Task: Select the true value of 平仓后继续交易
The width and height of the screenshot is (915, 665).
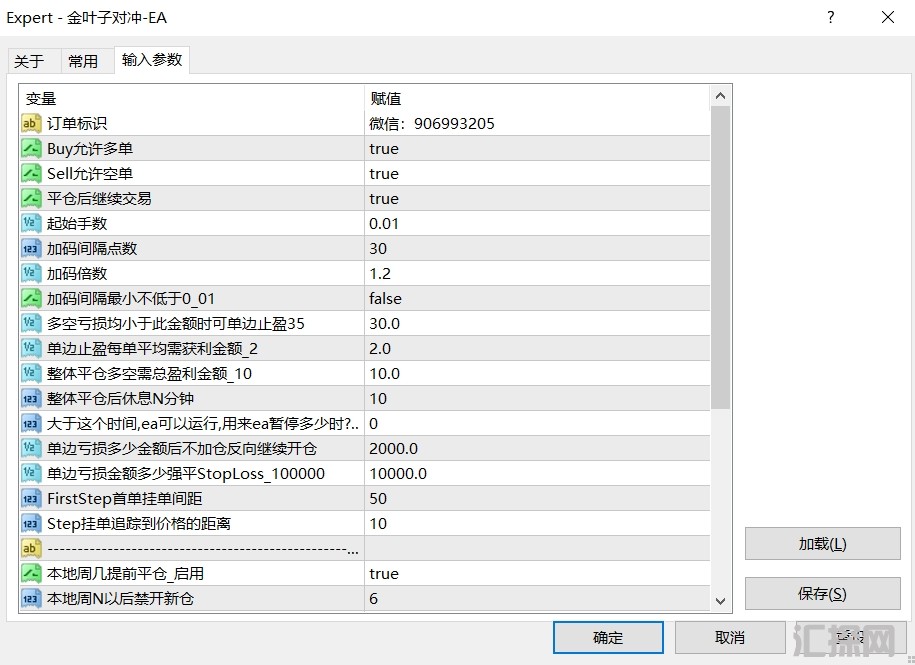Action: (x=537, y=198)
